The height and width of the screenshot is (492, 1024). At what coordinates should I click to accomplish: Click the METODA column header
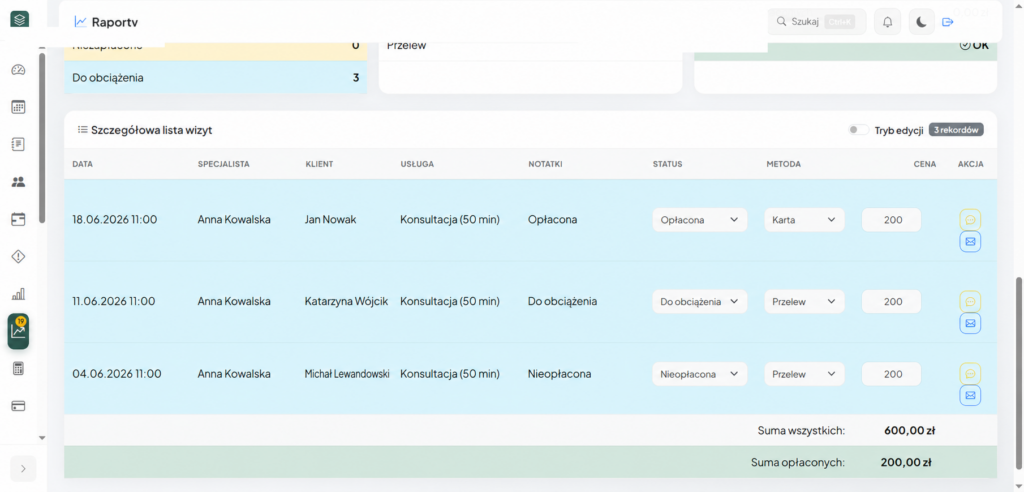coord(784,164)
